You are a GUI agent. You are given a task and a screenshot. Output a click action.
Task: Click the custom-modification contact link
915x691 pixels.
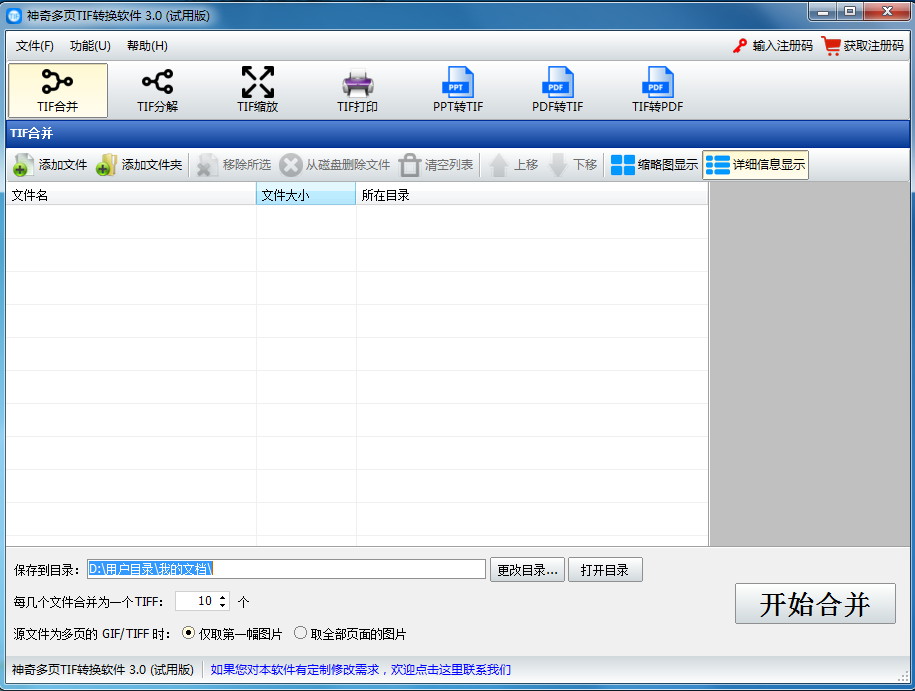(361, 669)
